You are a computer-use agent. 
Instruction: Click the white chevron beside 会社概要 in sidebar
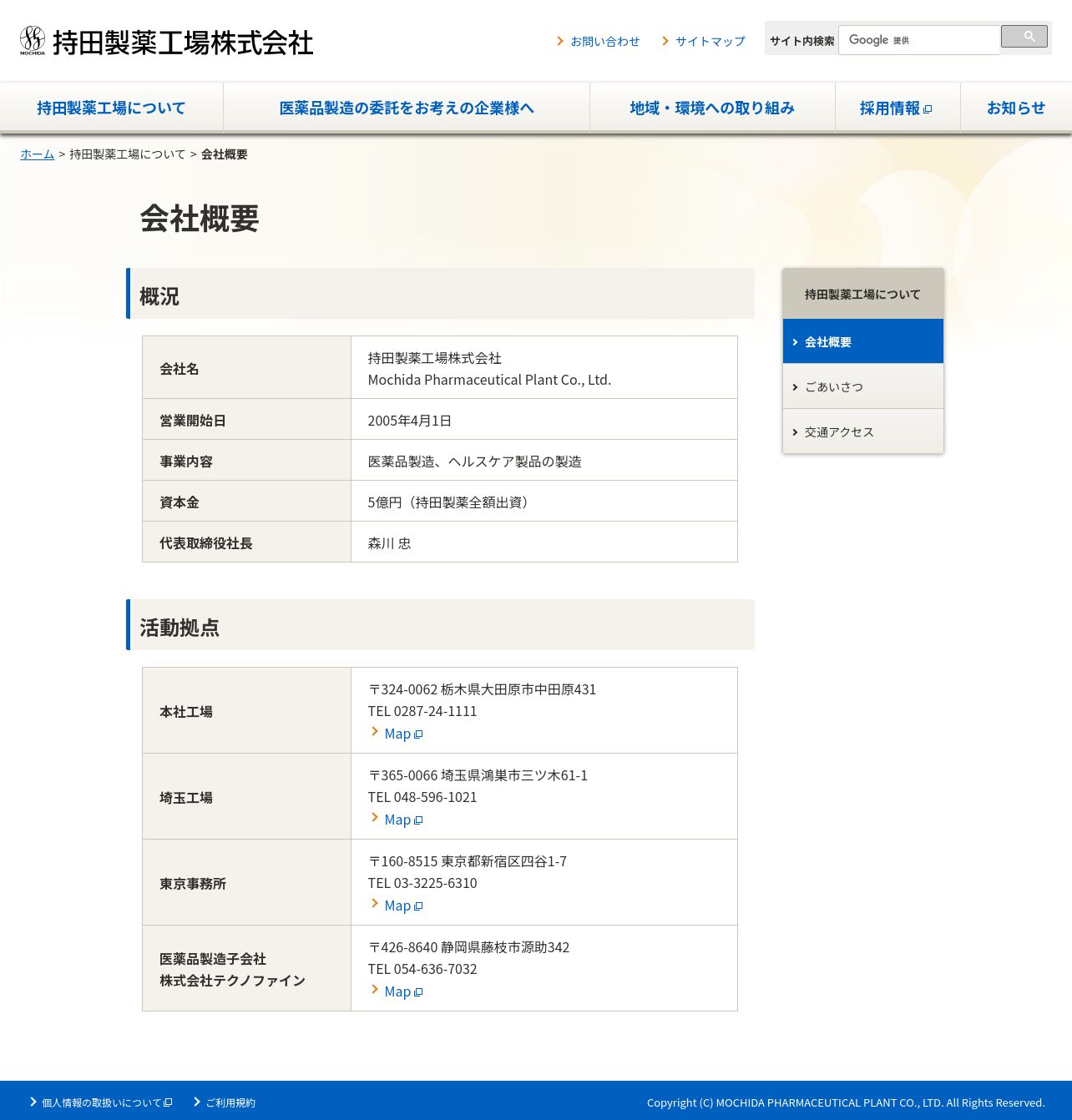click(795, 342)
